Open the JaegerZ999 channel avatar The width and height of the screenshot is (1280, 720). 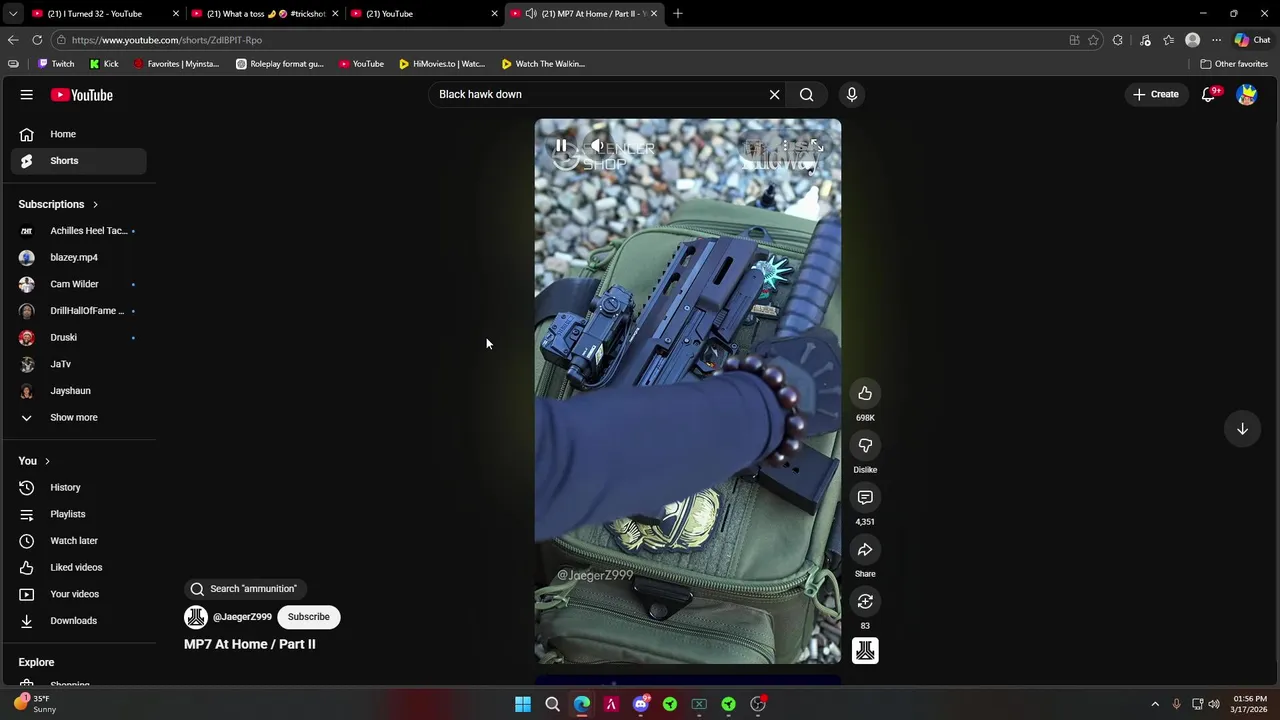pyautogui.click(x=196, y=617)
